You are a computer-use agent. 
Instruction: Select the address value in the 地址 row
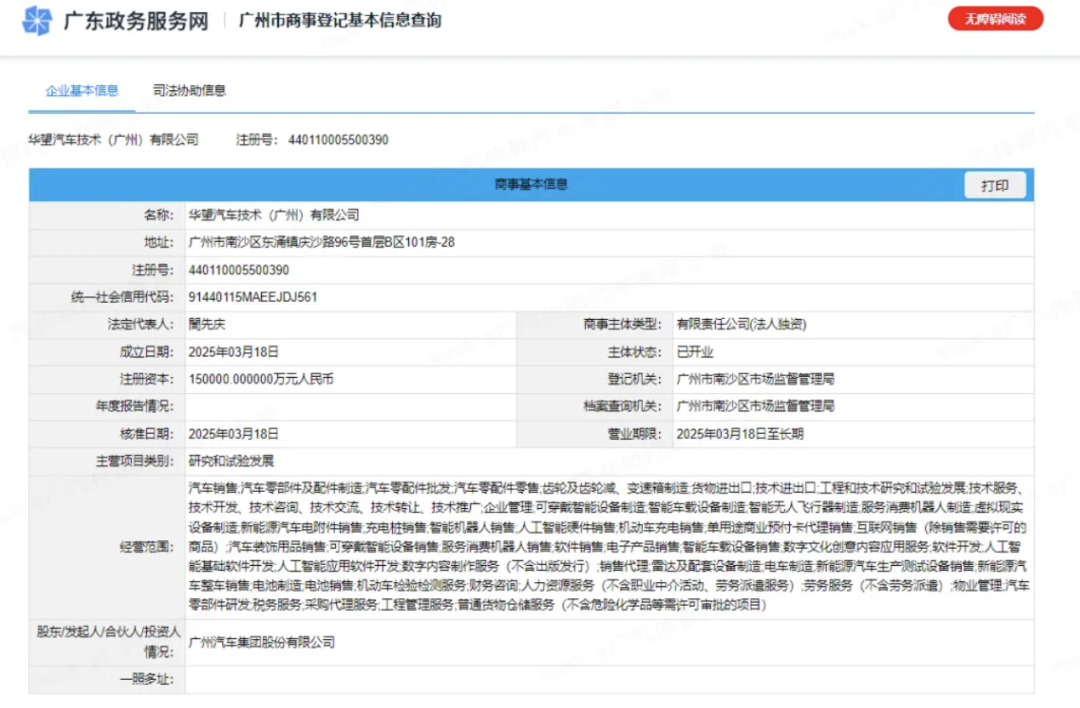coord(321,242)
